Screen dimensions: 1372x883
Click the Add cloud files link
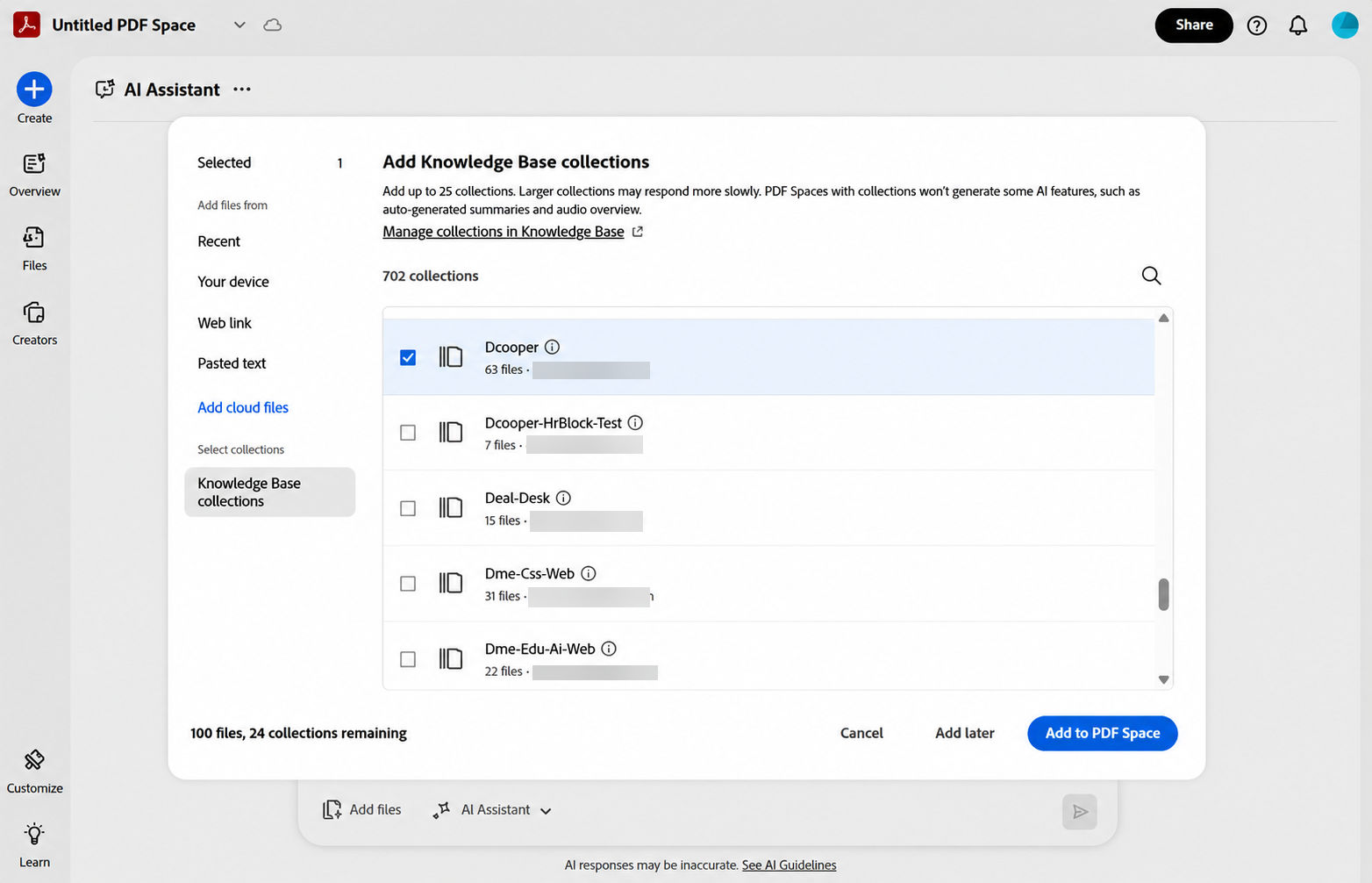pos(243,407)
